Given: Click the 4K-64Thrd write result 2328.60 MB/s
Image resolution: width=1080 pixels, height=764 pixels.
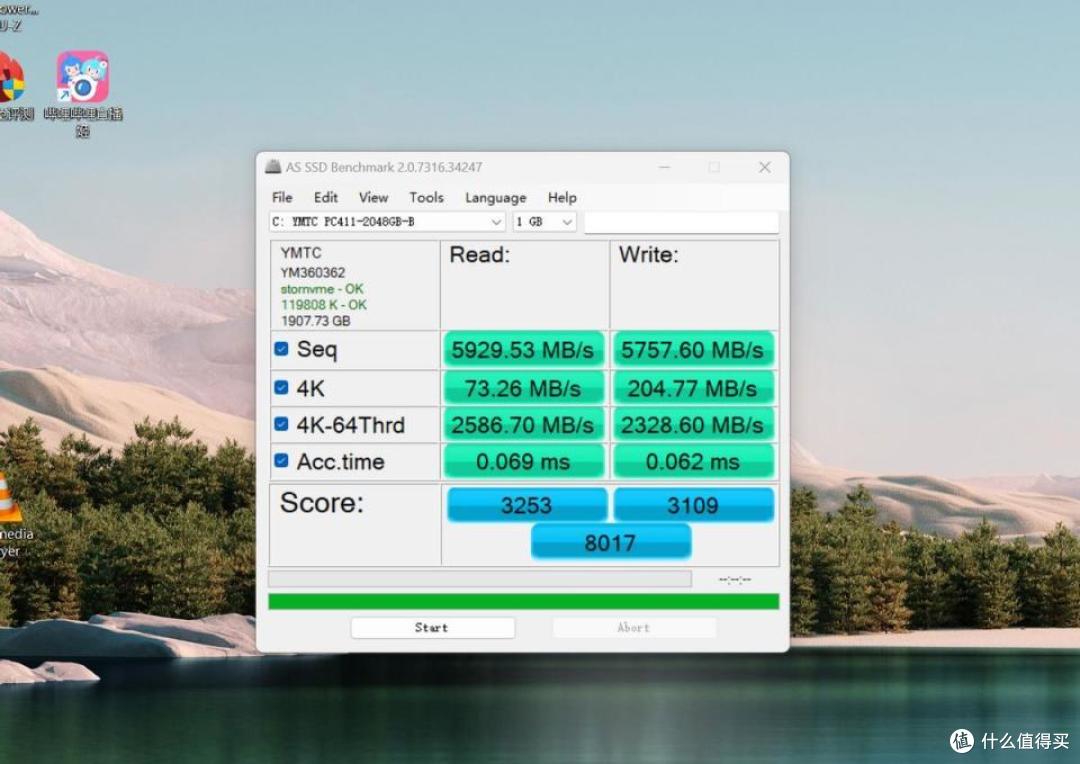Looking at the screenshot, I should click(693, 425).
